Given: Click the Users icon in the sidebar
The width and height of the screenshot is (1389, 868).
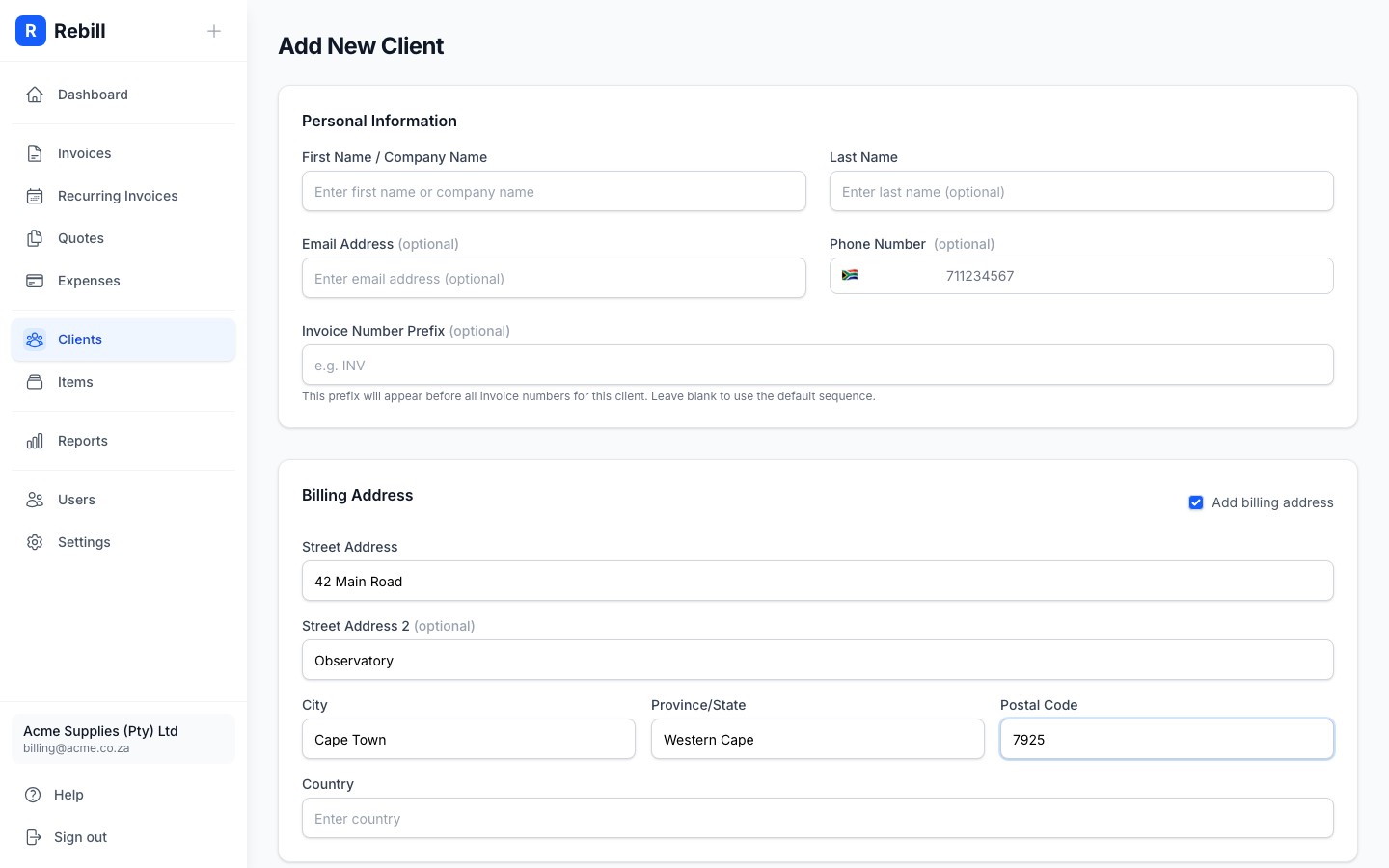Looking at the screenshot, I should [35, 500].
